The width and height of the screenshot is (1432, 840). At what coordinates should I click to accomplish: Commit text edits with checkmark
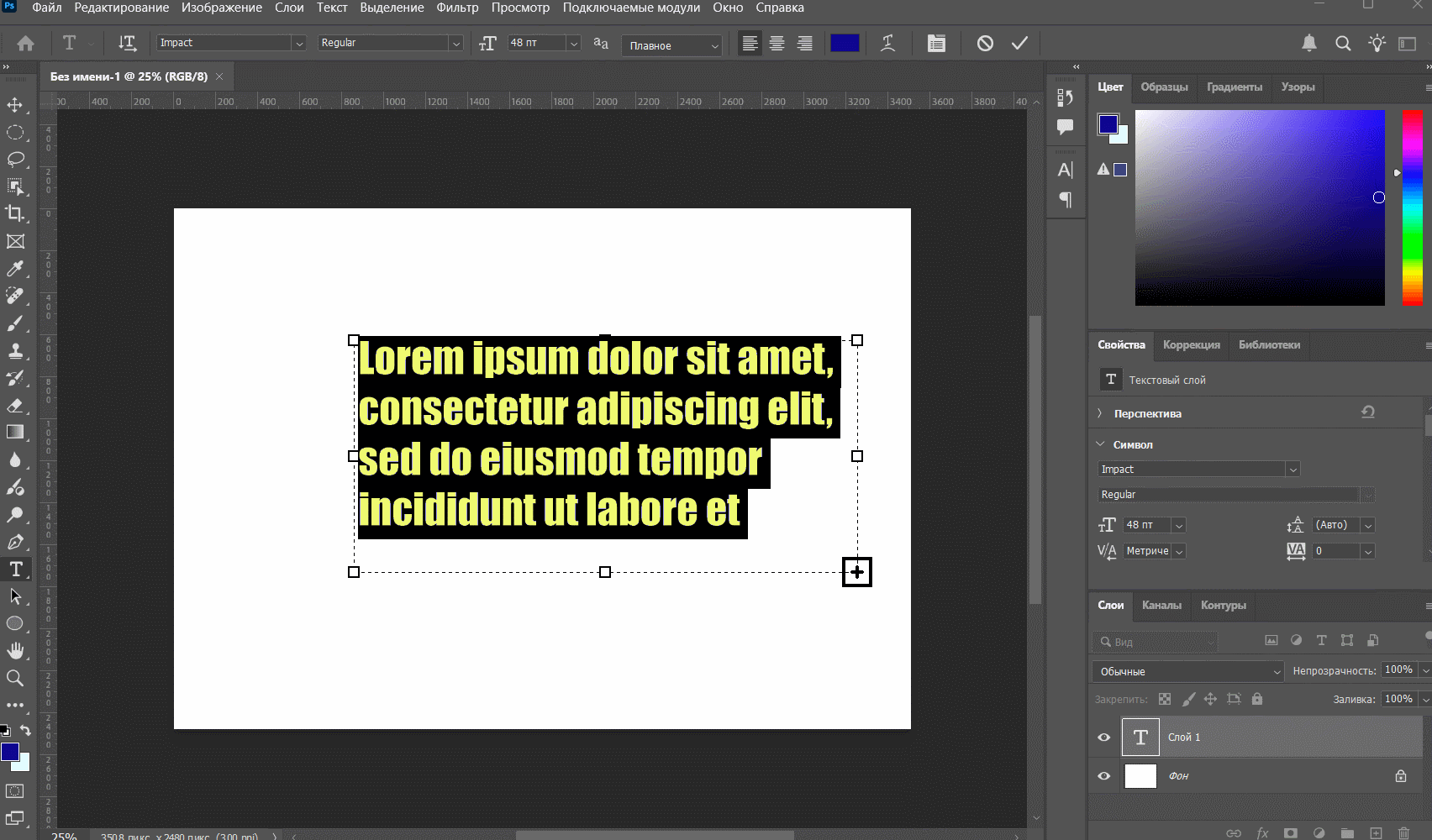[1019, 43]
